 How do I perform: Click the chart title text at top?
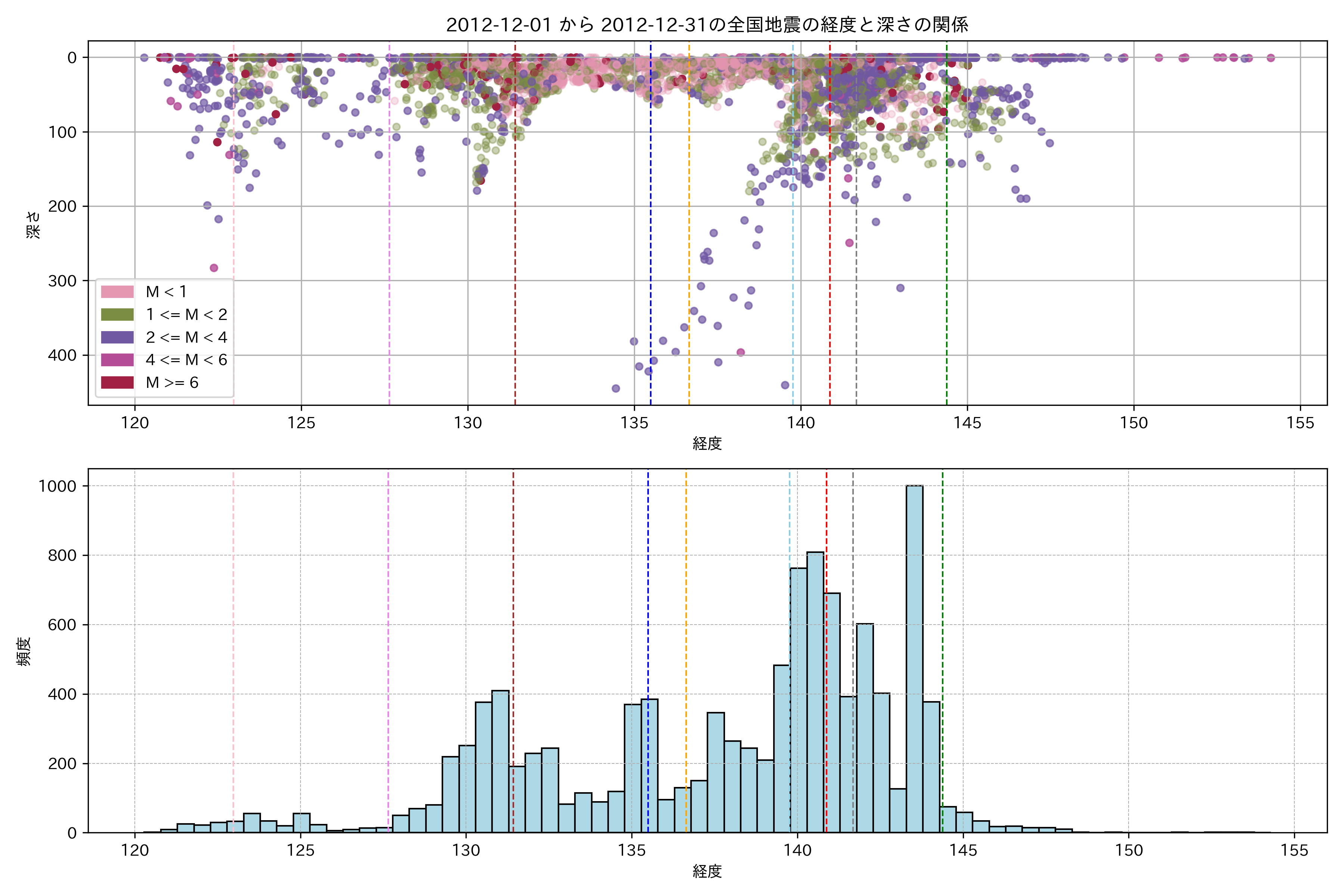(x=707, y=25)
